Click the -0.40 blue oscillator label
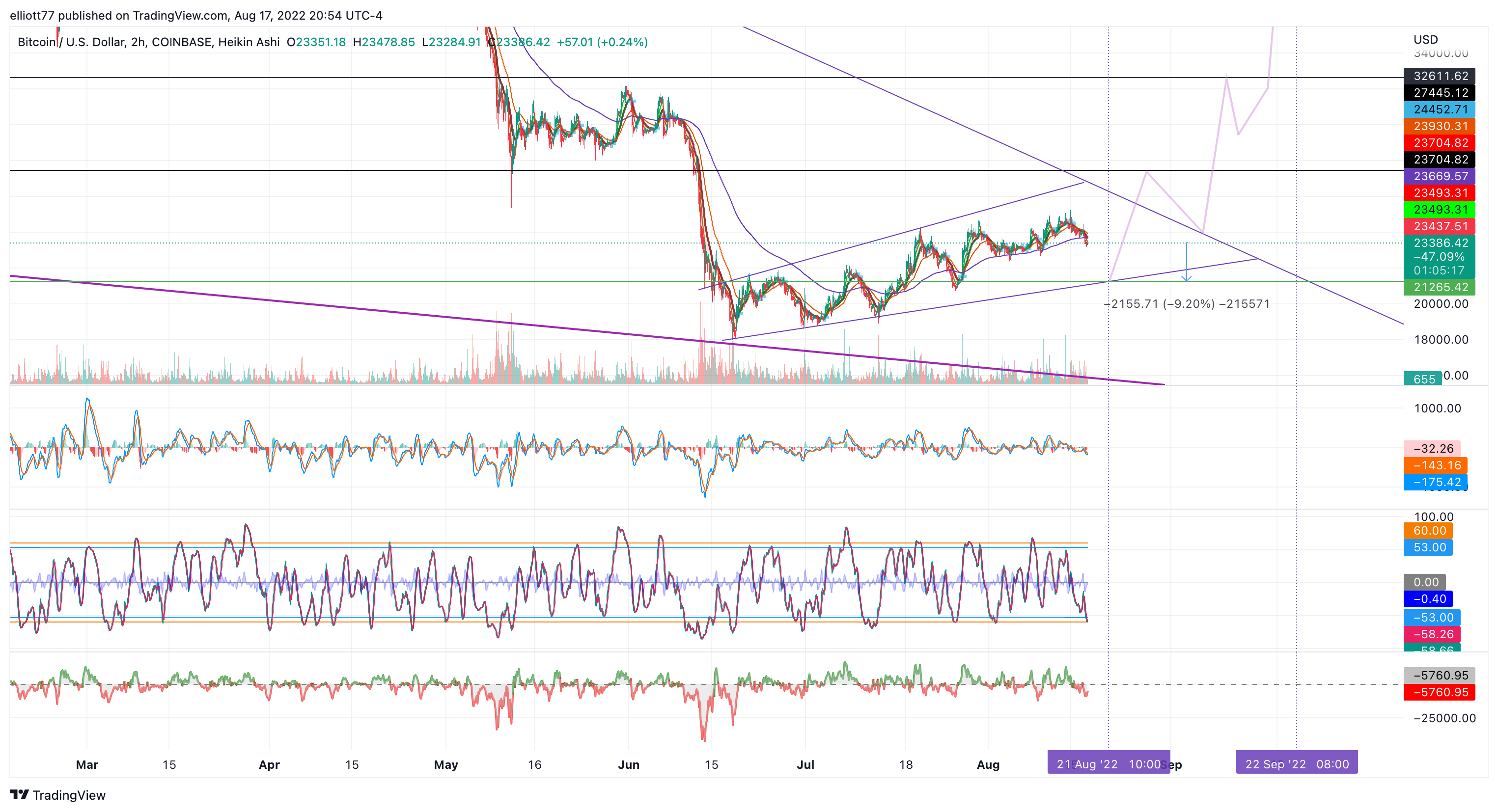The height and width of the screenshot is (812, 1498). (x=1428, y=599)
